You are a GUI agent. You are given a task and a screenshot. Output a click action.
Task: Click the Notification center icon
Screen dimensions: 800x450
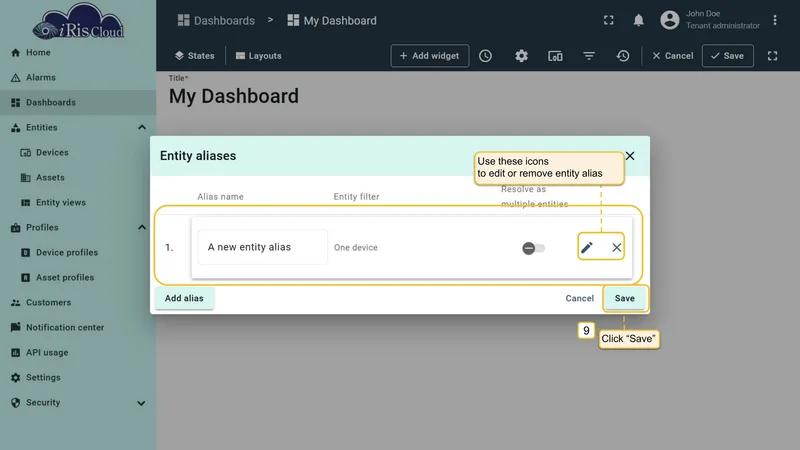15,327
